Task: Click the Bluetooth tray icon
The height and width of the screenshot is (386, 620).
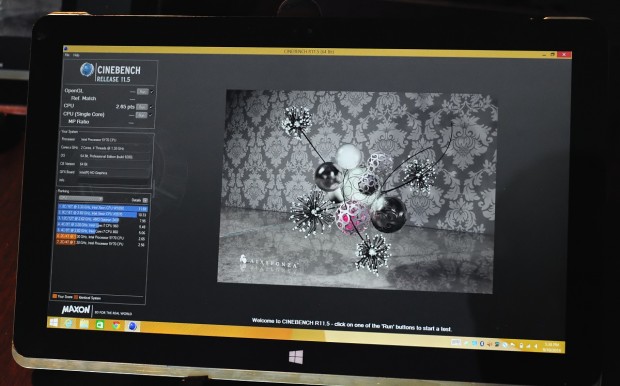Action: [482, 344]
